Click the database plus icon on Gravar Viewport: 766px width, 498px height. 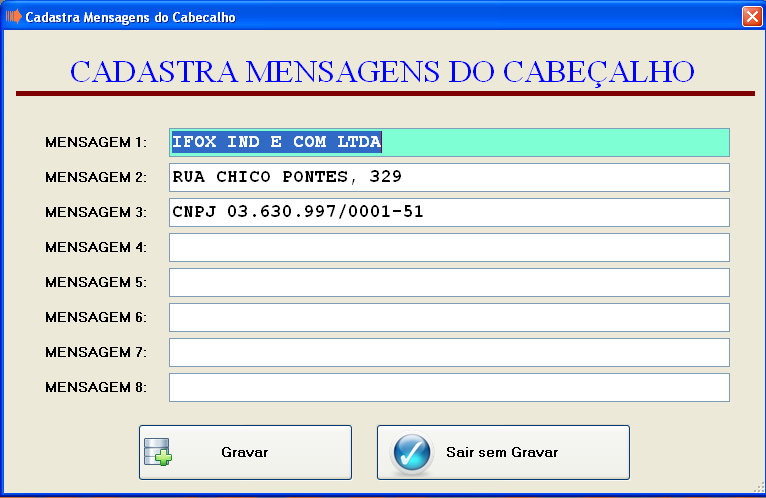158,452
